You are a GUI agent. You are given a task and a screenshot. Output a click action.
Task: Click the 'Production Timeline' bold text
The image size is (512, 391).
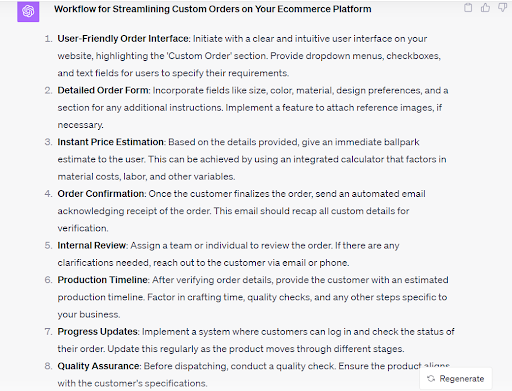pos(103,280)
